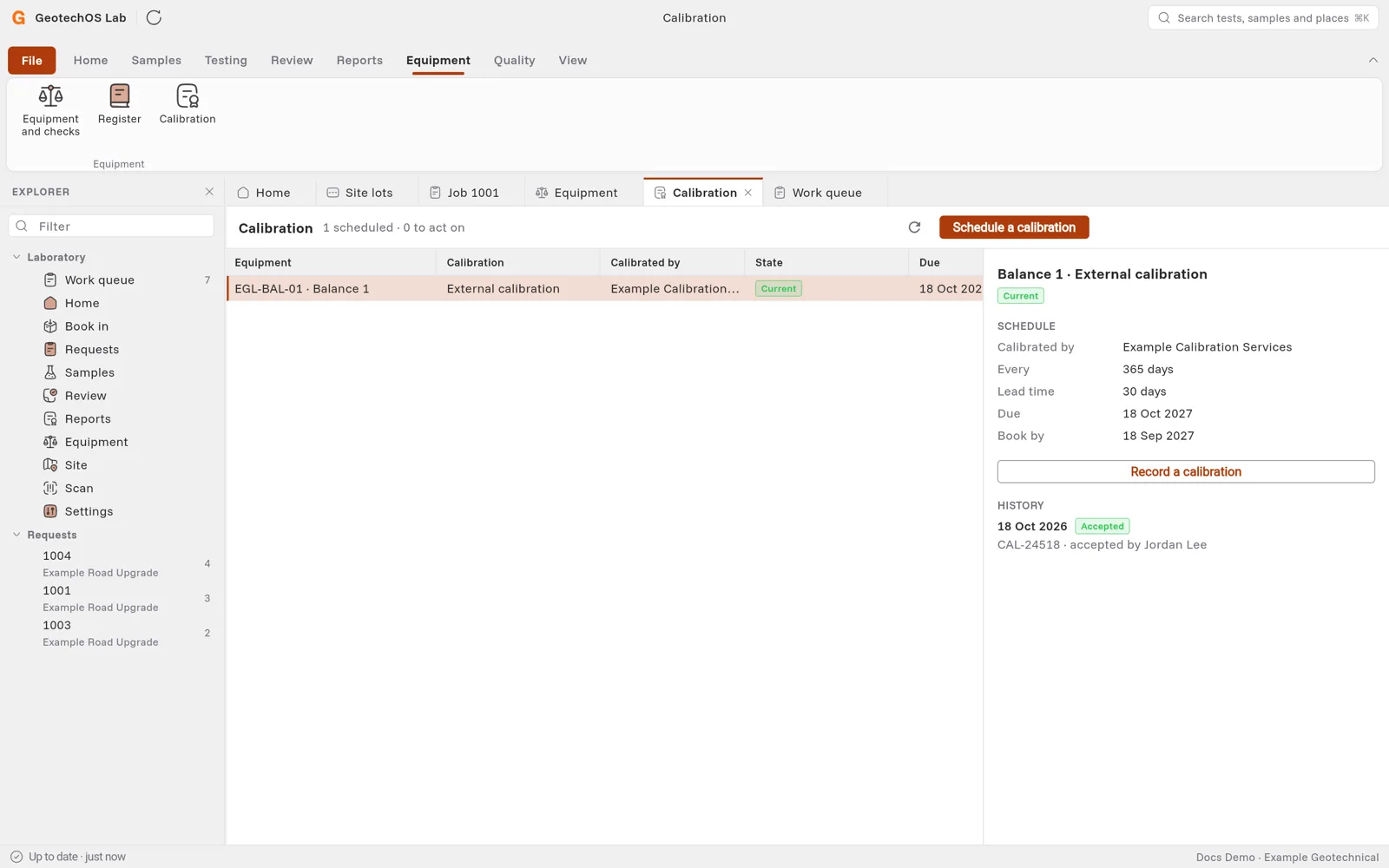Viewport: 1389px width, 868px height.
Task: Open Work queue in the explorer
Action: pos(111,279)
